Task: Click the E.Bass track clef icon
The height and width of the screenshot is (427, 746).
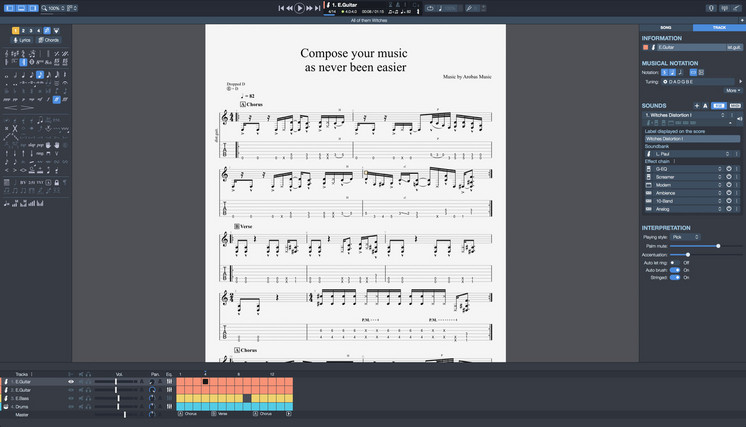Action: pyautogui.click(x=7, y=398)
